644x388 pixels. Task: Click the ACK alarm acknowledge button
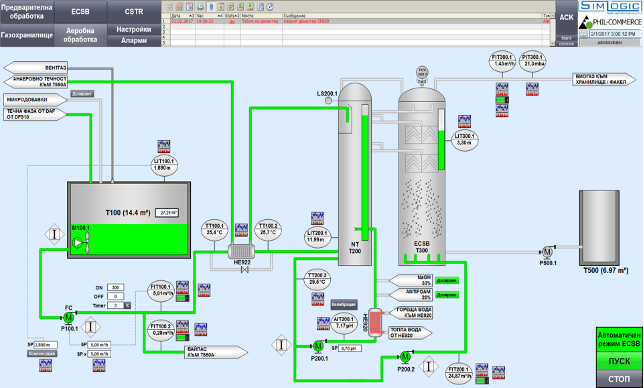coord(566,17)
